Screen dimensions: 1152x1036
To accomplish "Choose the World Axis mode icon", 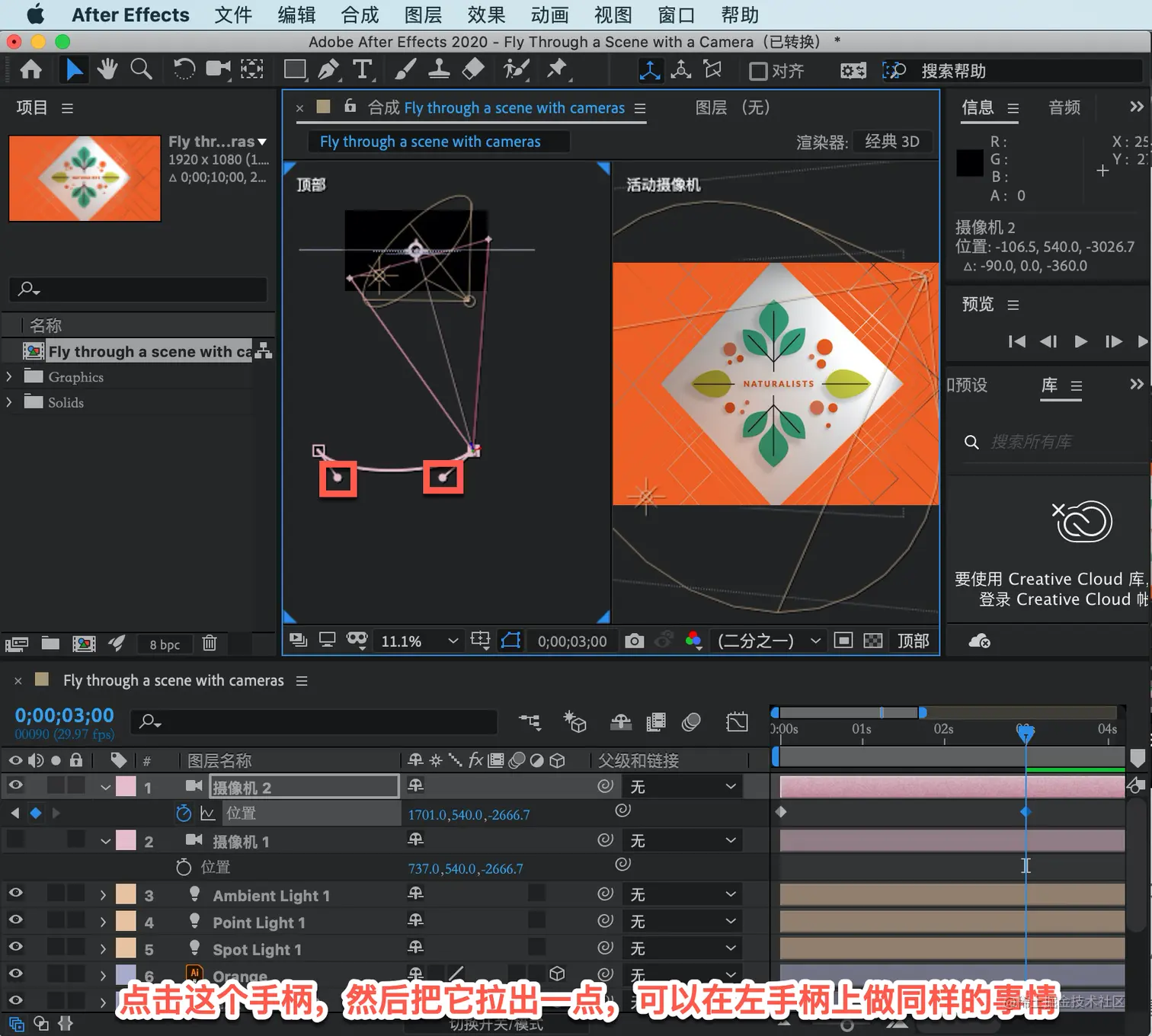I will pyautogui.click(x=681, y=70).
